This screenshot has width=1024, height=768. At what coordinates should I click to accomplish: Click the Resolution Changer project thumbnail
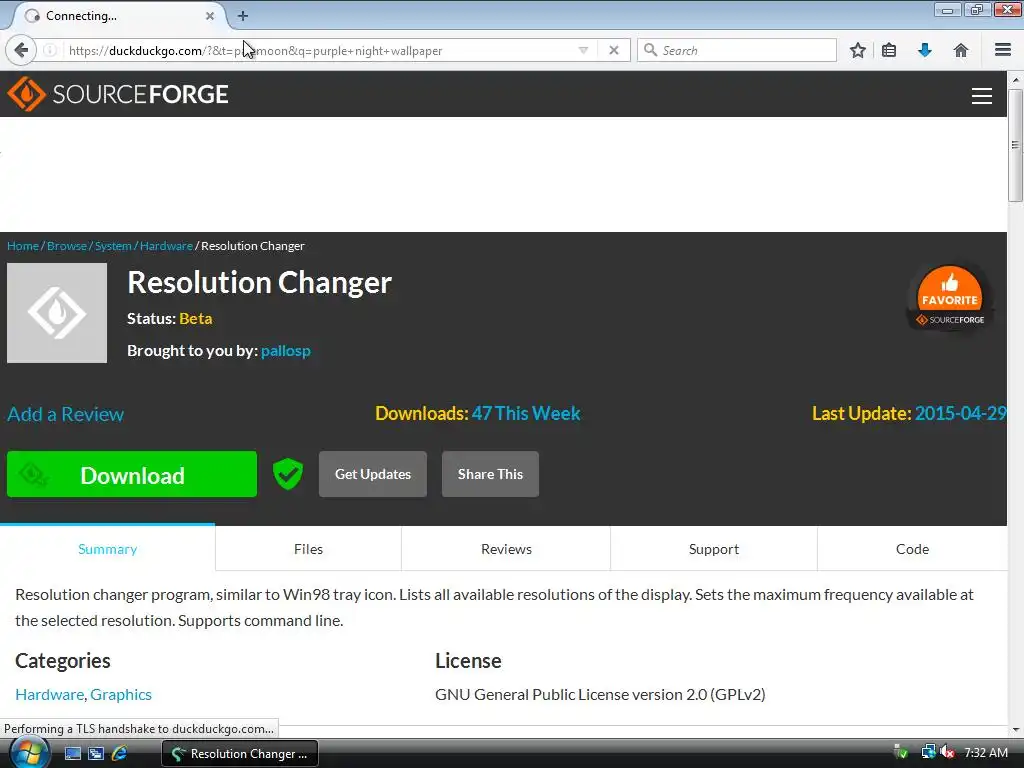tap(57, 313)
